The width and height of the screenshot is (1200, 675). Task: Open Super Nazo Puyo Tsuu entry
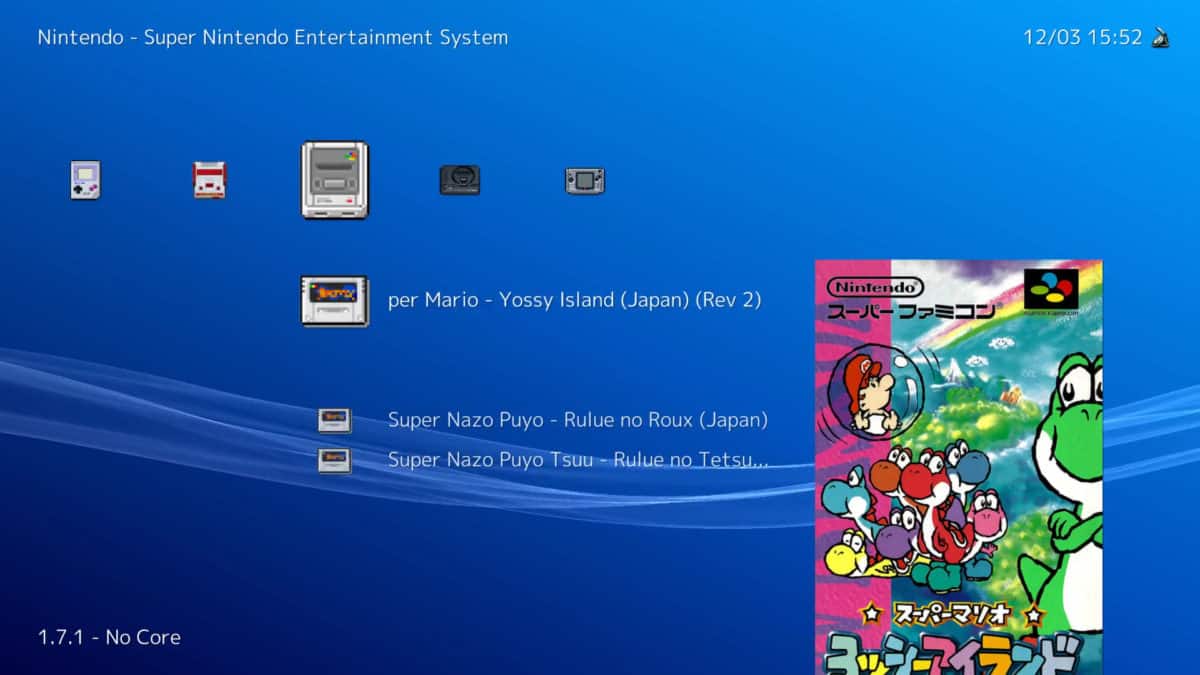pyautogui.click(x=578, y=460)
